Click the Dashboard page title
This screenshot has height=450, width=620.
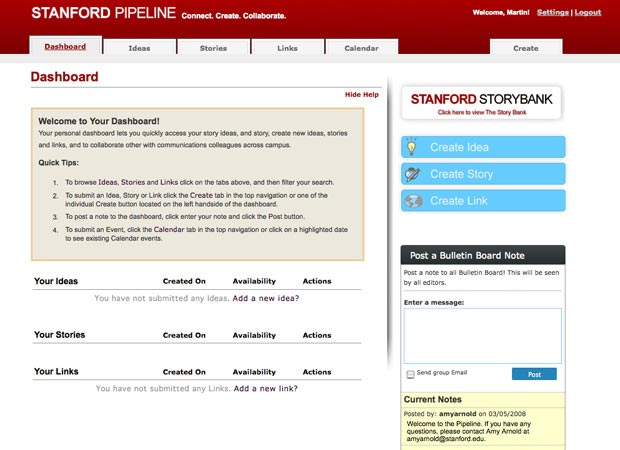(64, 76)
